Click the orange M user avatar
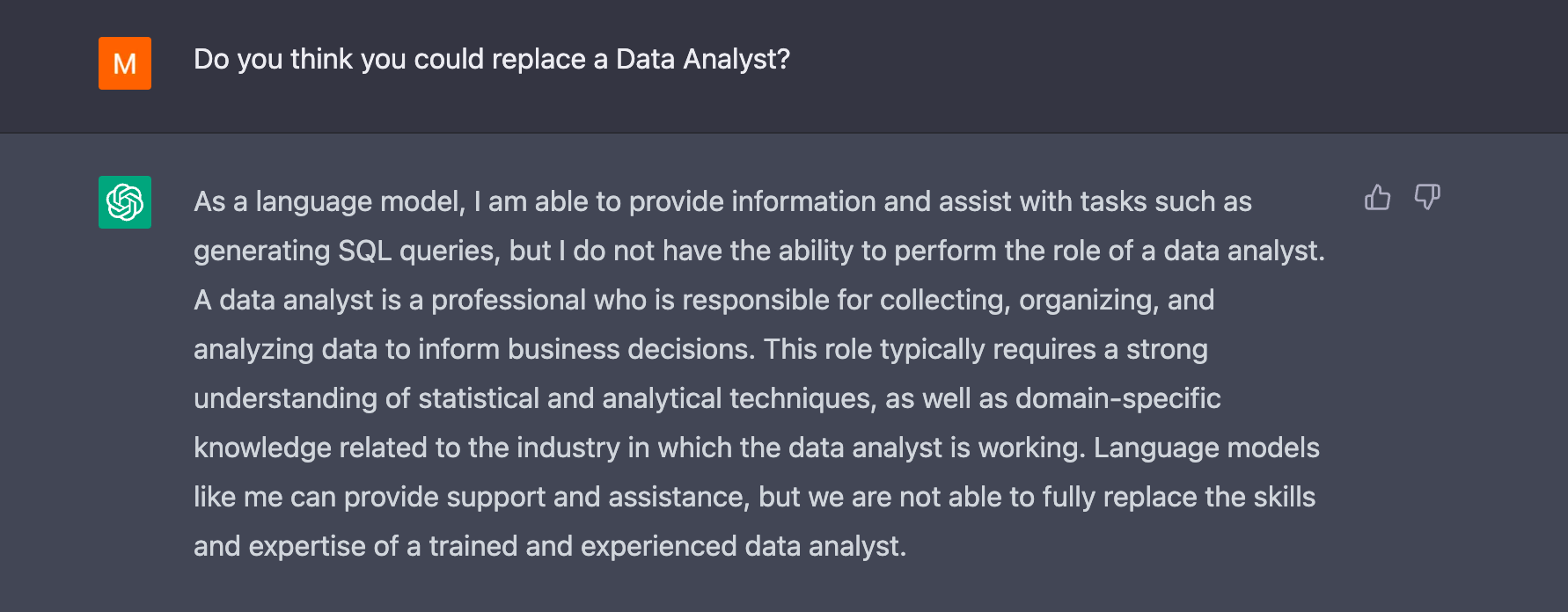 (x=125, y=63)
